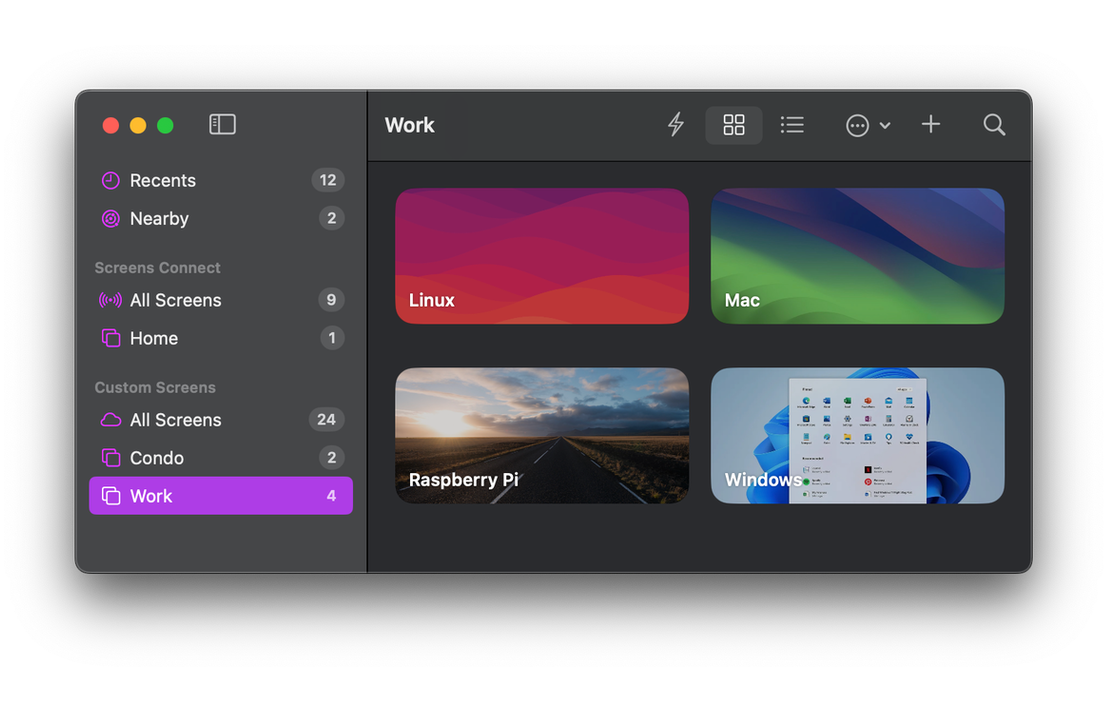Click the lightning bolt quick connect icon
This screenshot has height=712, width=1108.
coord(676,125)
